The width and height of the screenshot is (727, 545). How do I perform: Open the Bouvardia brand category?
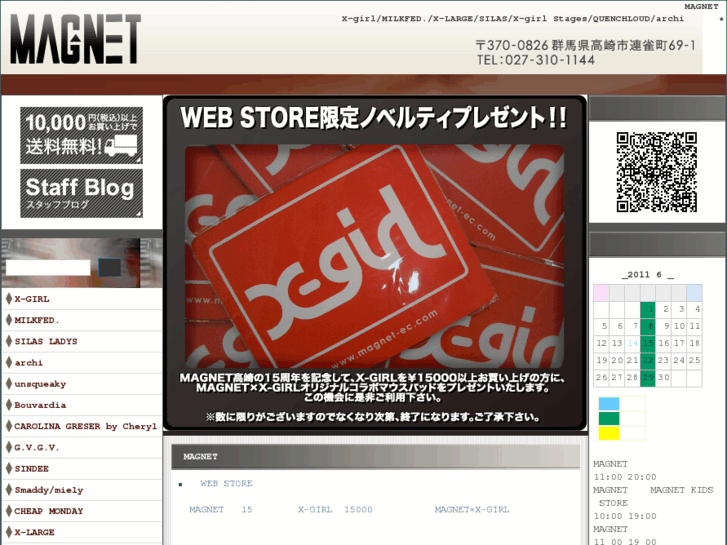point(40,405)
